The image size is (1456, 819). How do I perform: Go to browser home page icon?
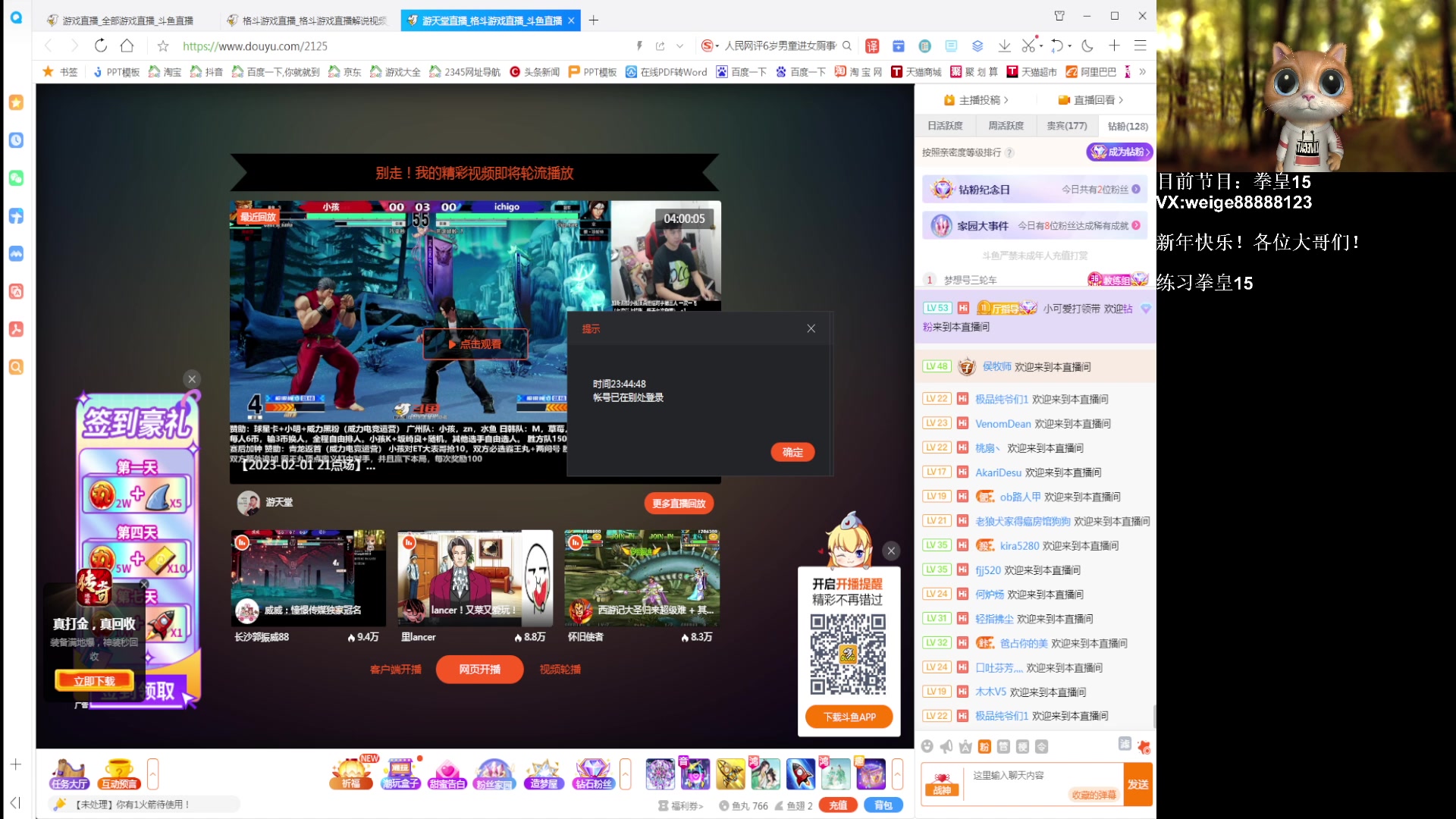point(127,45)
